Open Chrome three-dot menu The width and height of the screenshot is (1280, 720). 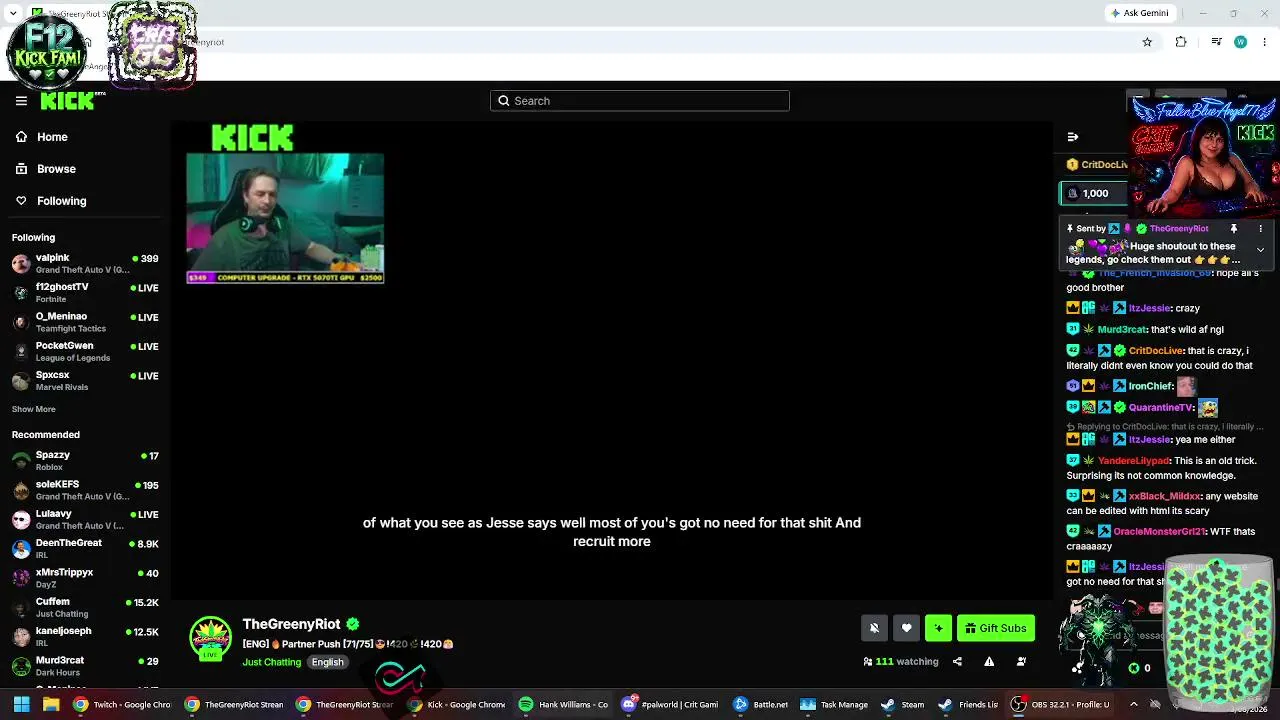click(x=1265, y=42)
